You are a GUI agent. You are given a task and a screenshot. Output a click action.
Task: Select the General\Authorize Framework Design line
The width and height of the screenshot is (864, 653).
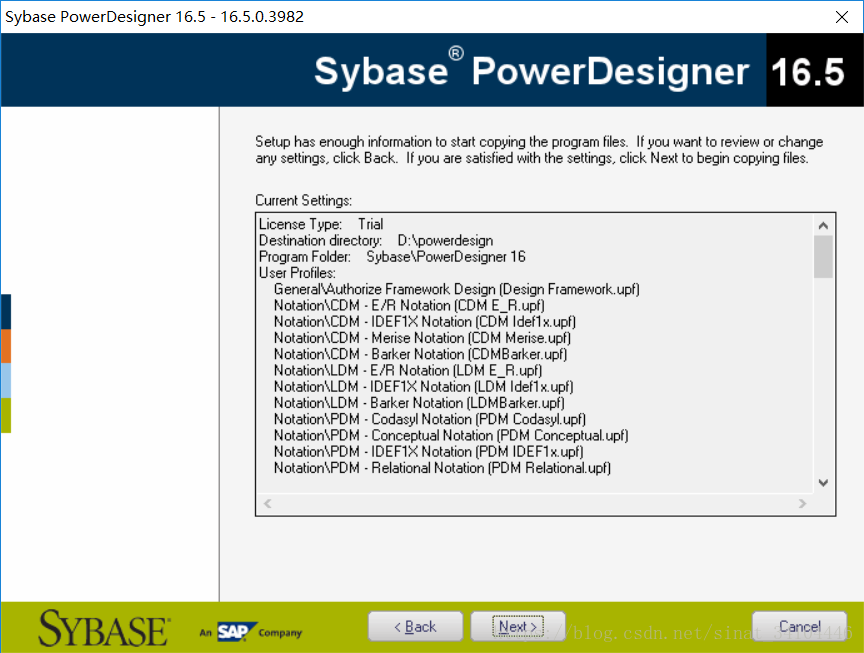click(x=457, y=289)
